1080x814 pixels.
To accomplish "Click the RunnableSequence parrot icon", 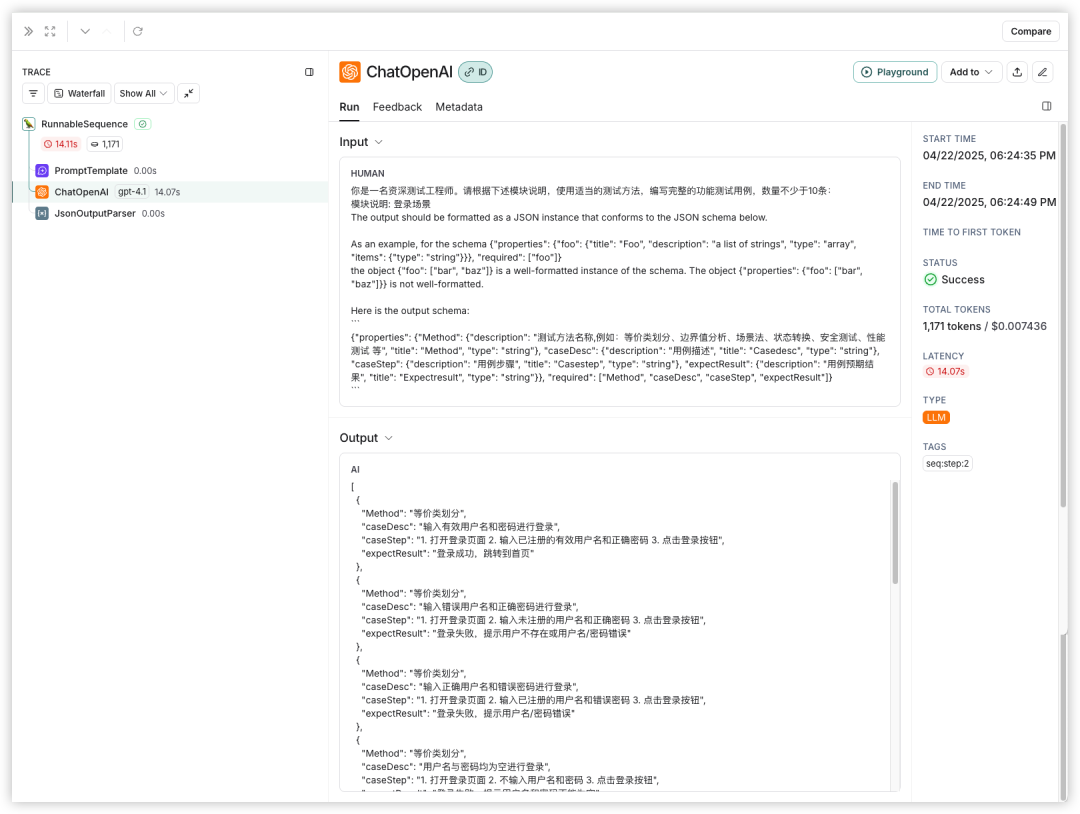I will pos(28,124).
